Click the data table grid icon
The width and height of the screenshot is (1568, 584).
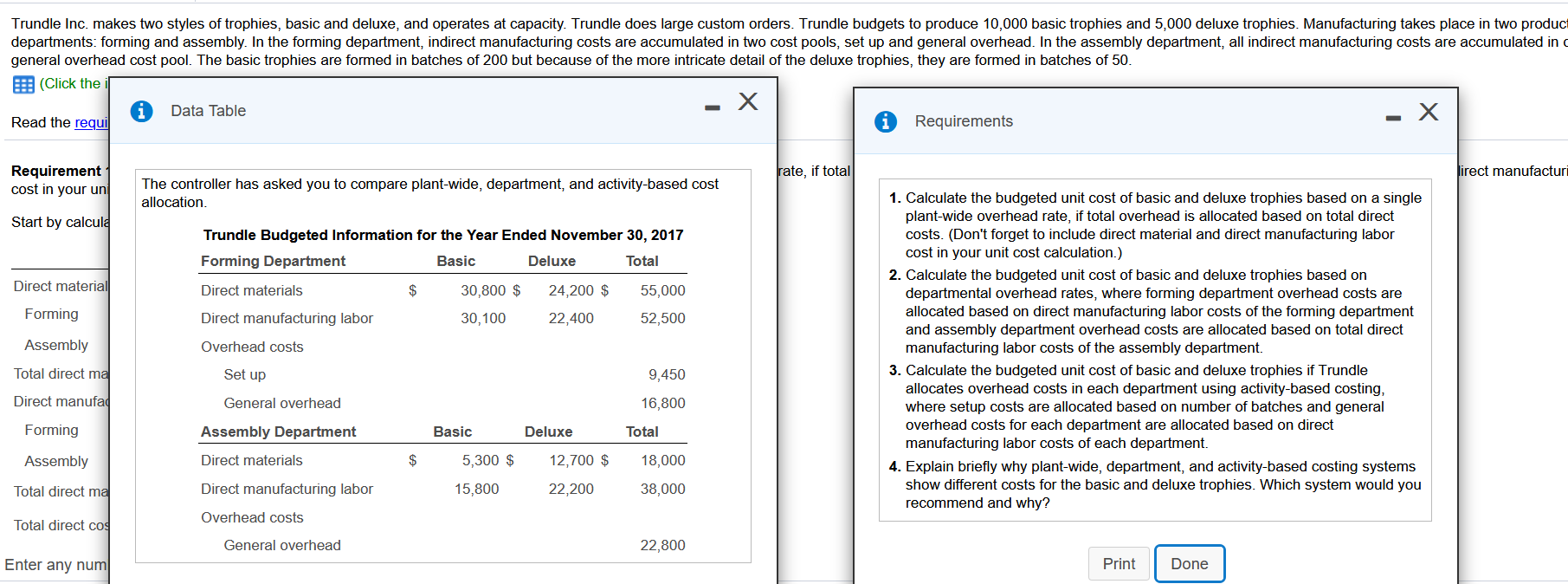click(23, 84)
